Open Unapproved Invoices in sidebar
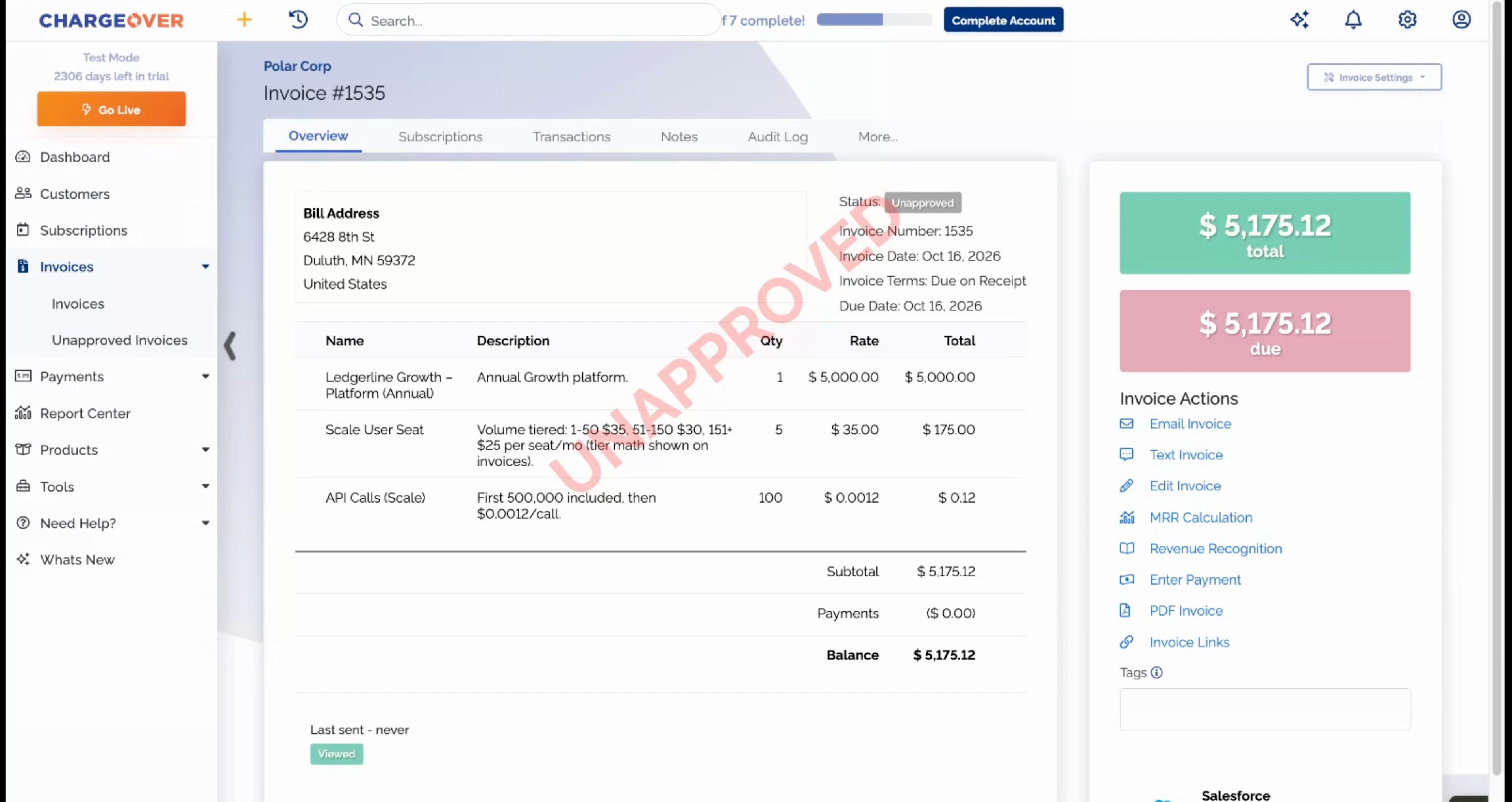The height and width of the screenshot is (802, 1512). [x=120, y=340]
